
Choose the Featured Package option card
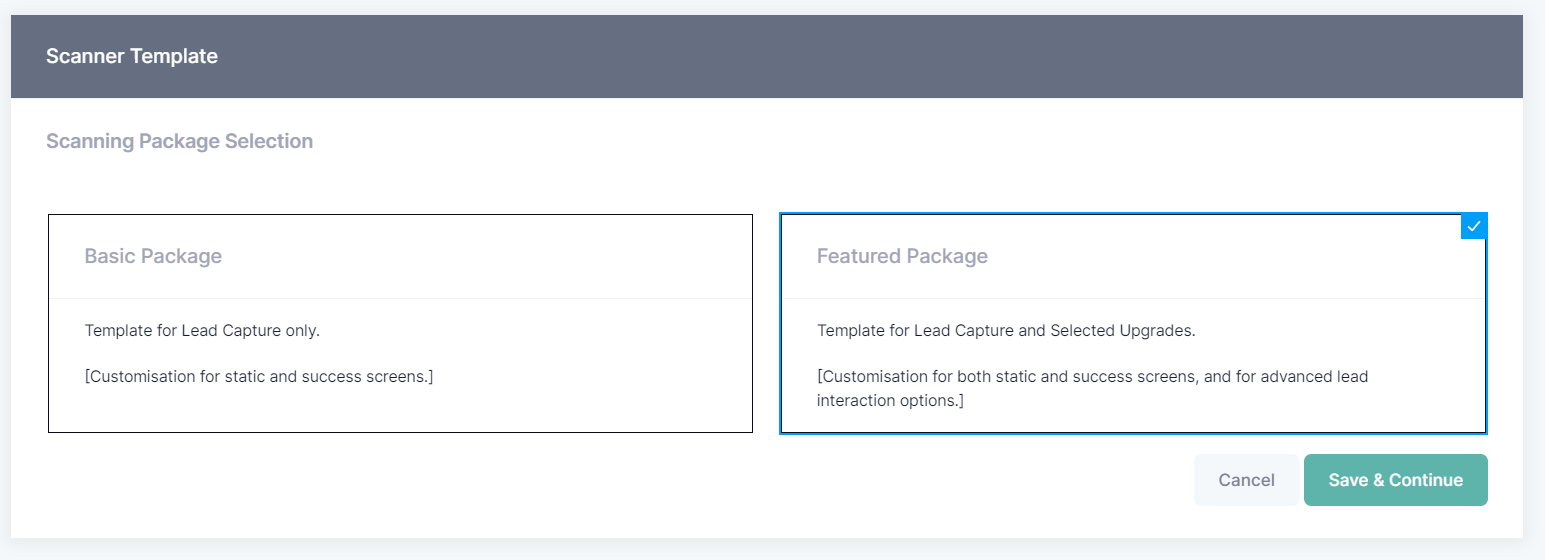tap(1133, 323)
